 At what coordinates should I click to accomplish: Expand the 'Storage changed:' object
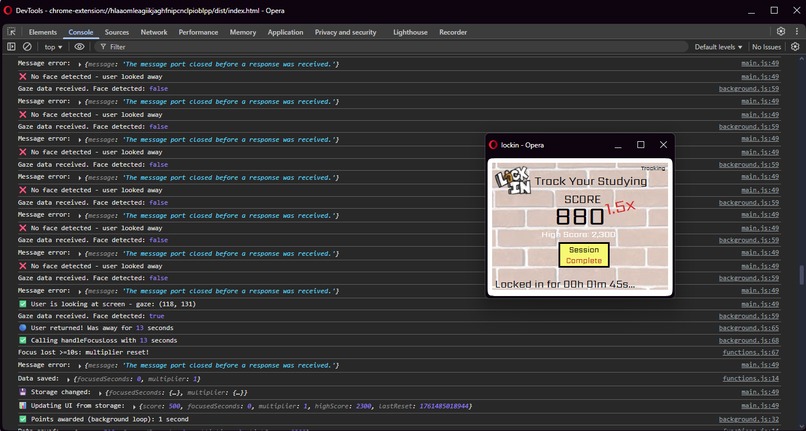coord(100,392)
